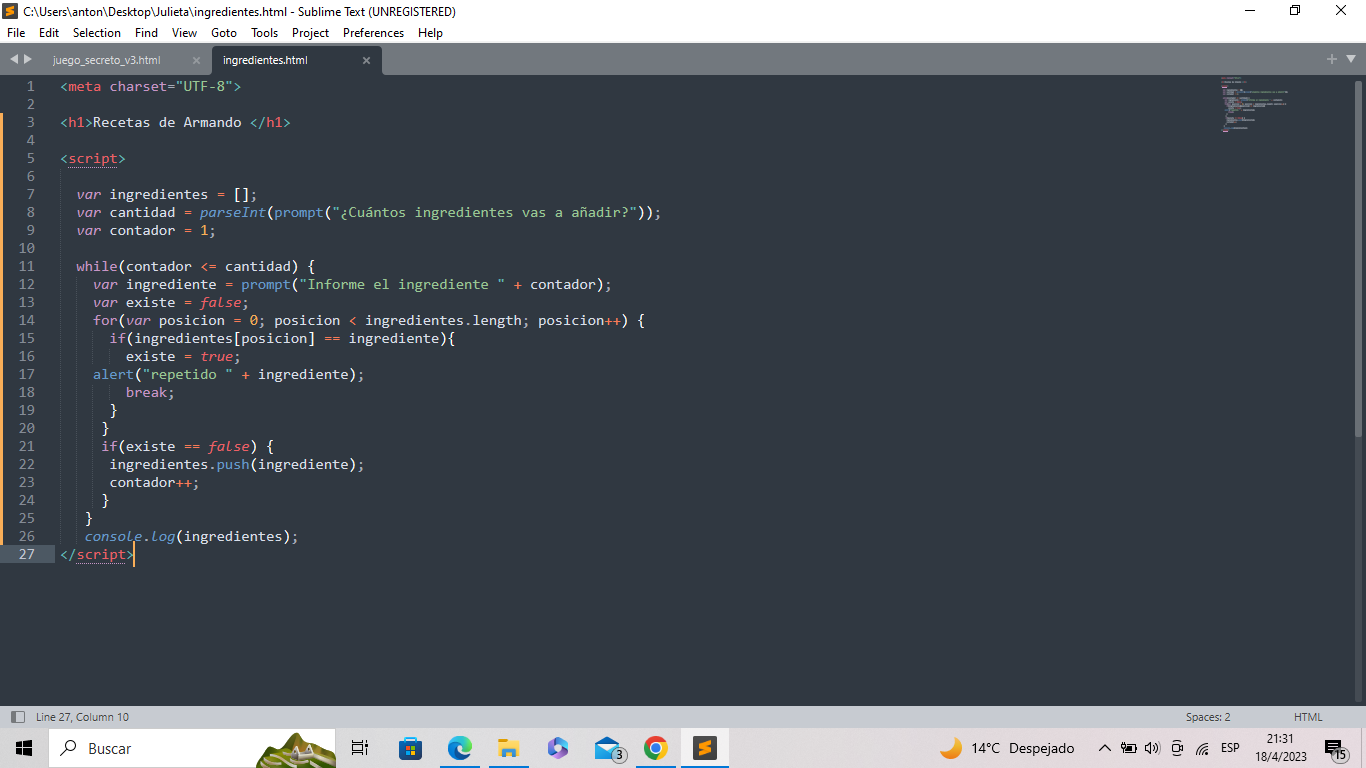Open volume control tray icon

click(1152, 748)
